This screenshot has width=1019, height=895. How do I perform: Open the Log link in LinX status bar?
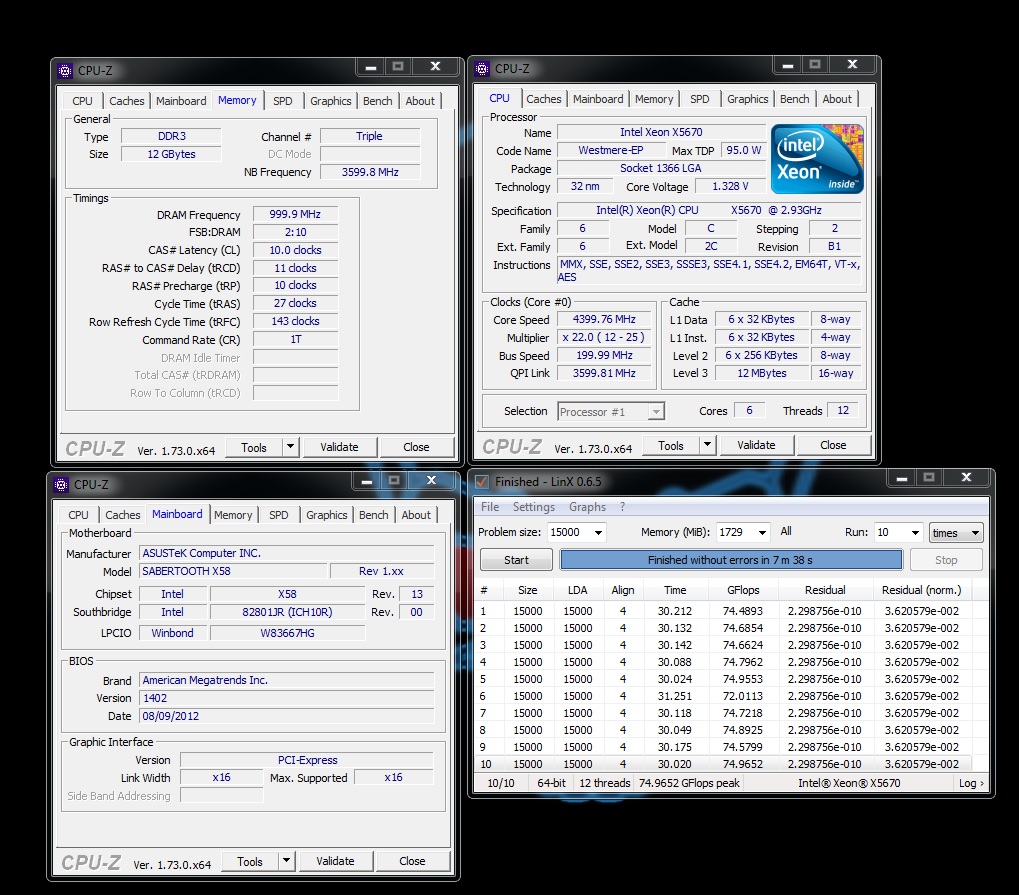[x=971, y=783]
